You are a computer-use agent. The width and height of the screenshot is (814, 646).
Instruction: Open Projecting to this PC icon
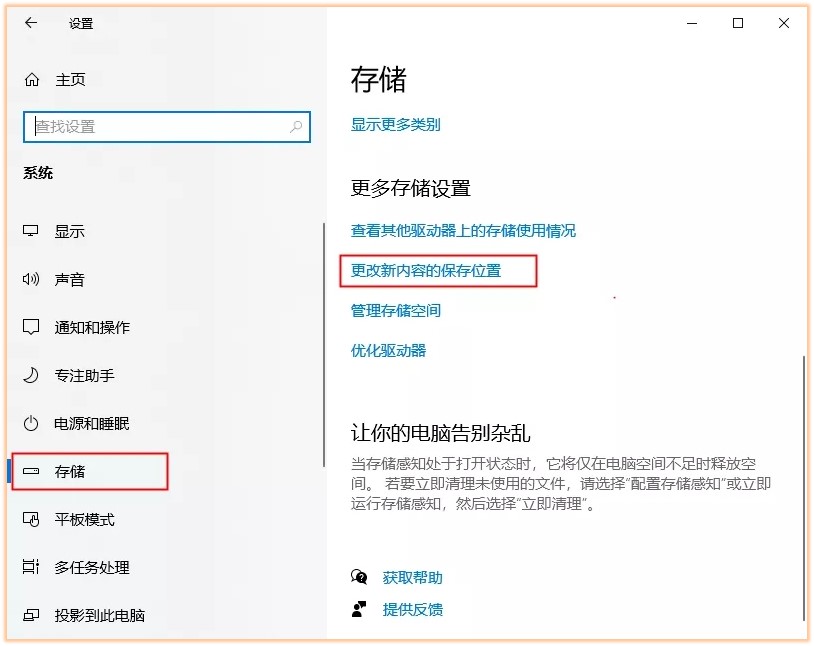[x=32, y=615]
